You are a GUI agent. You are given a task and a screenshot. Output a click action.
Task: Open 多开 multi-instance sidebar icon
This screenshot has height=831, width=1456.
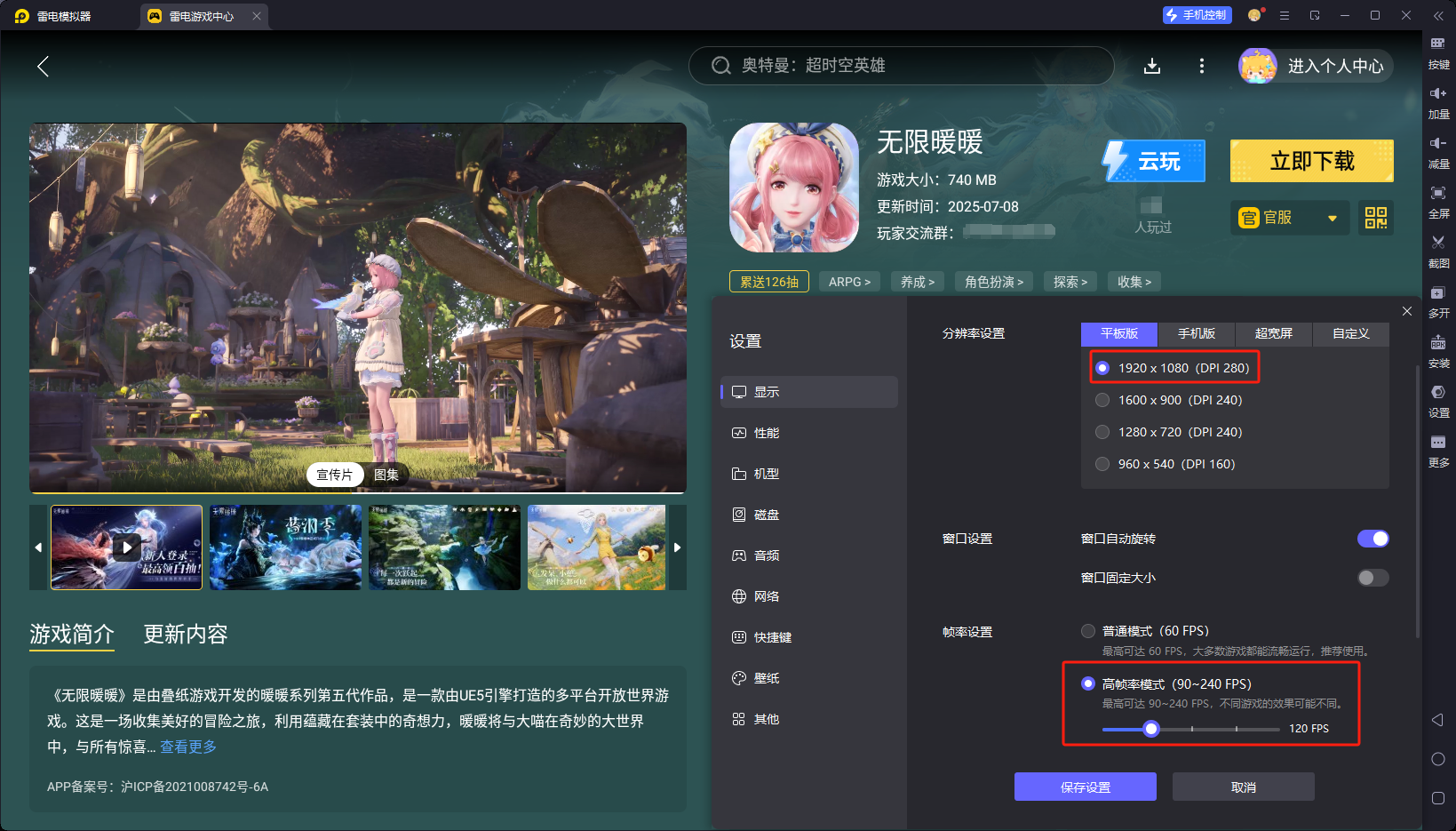pyautogui.click(x=1438, y=302)
